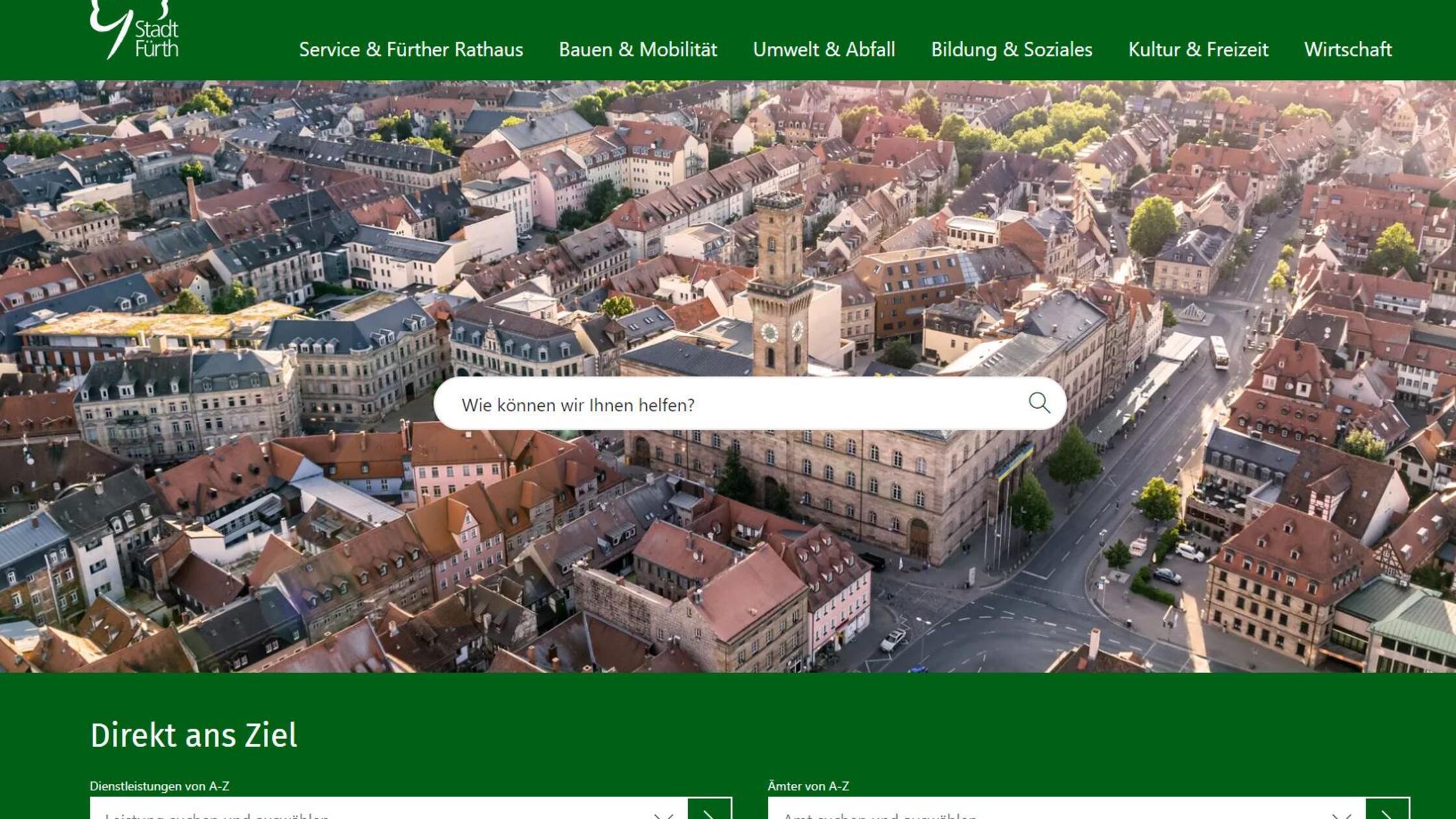Click the Stadt Fürth logo
1456x819 pixels.
[x=134, y=31]
